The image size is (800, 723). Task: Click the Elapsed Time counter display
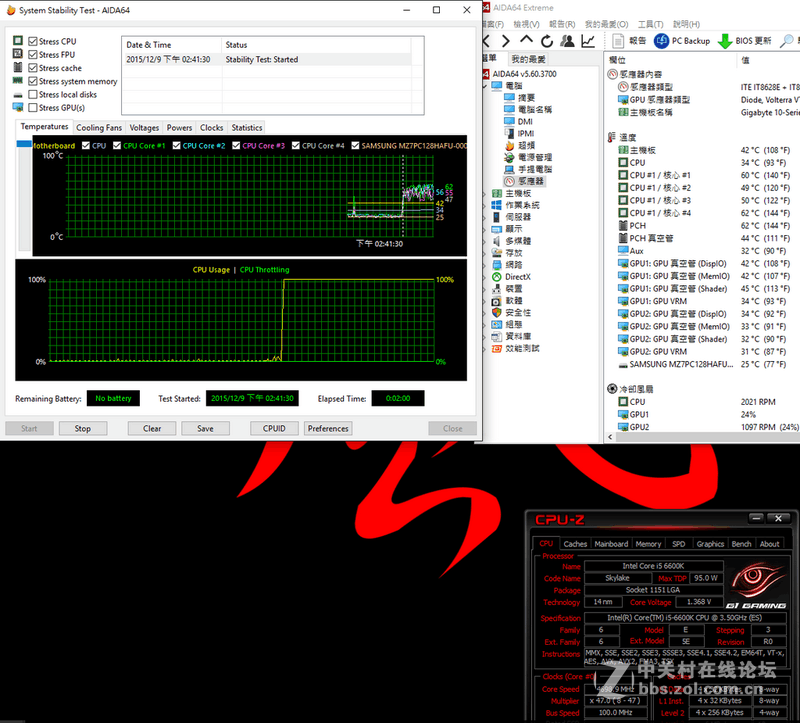[x=397, y=398]
